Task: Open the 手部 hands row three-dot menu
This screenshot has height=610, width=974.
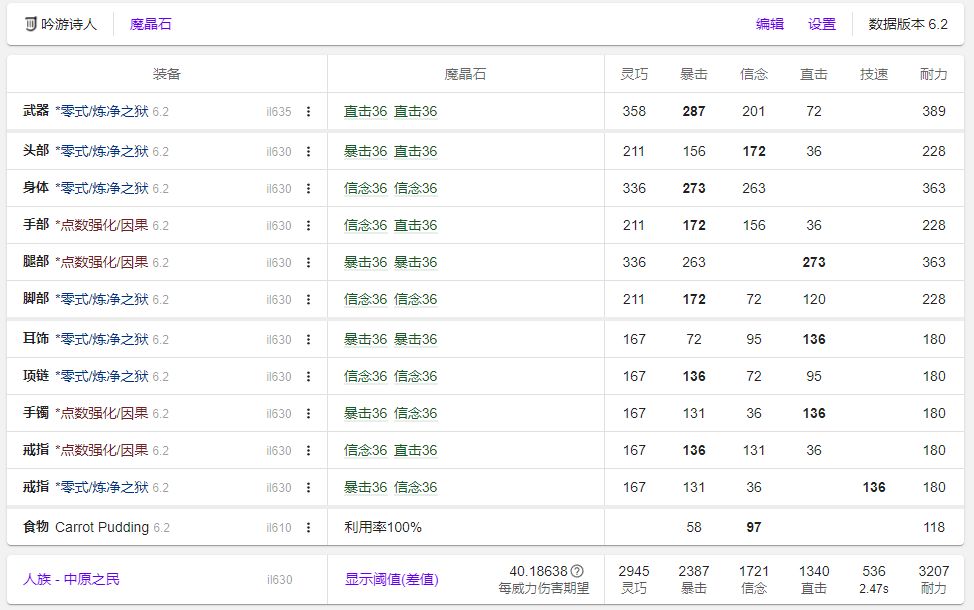Action: (308, 226)
